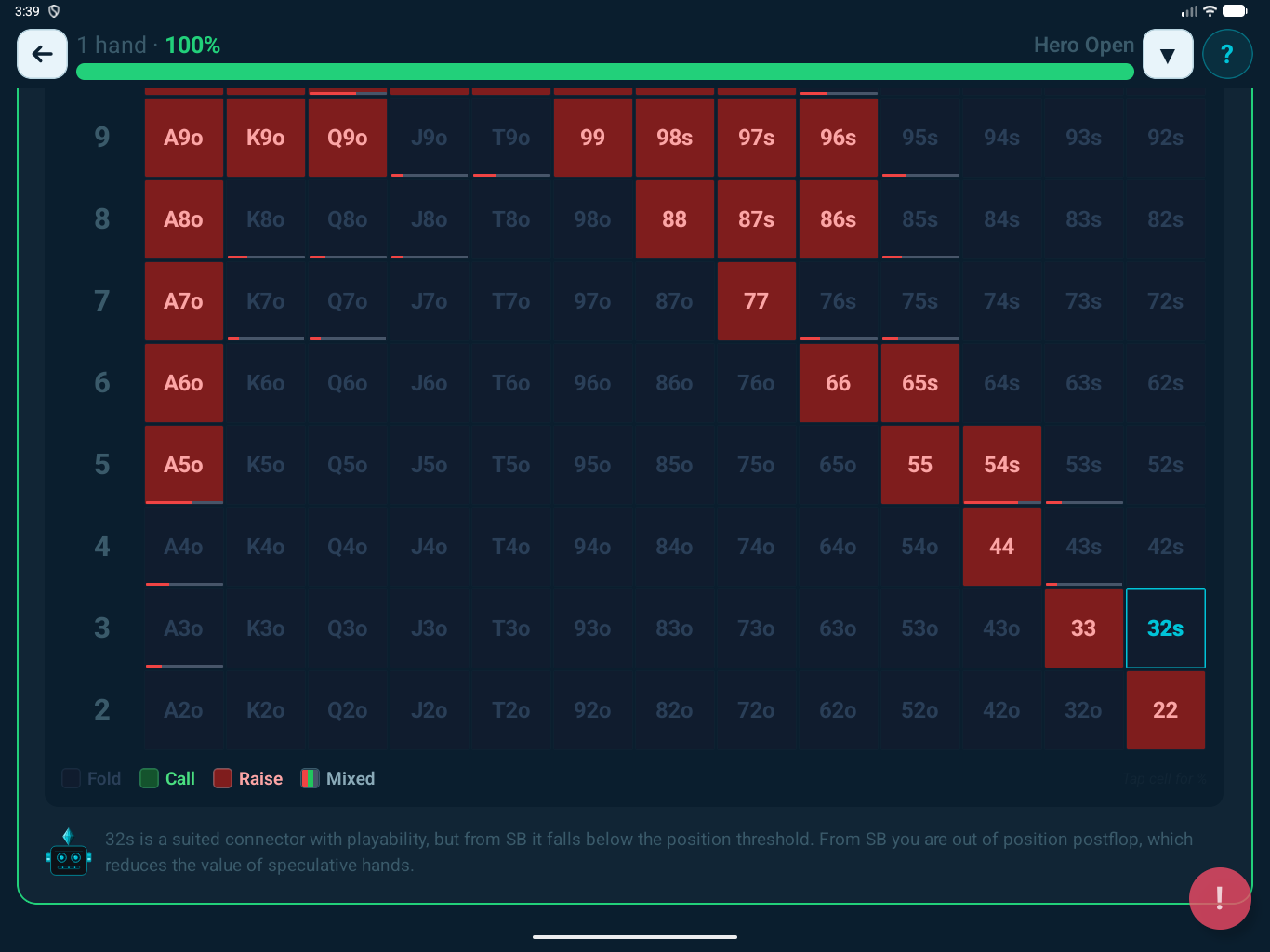
Task: Tap the pocket pair 22 cell
Action: click(x=1165, y=710)
